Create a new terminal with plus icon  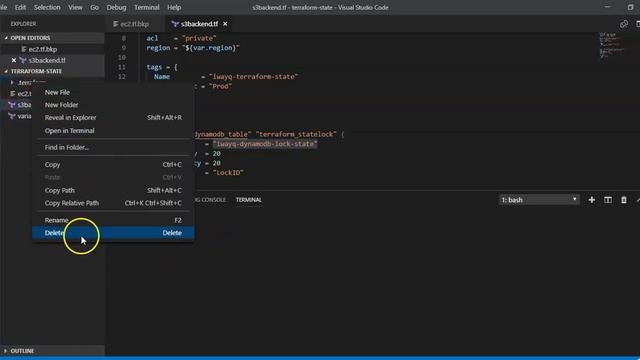pos(591,200)
